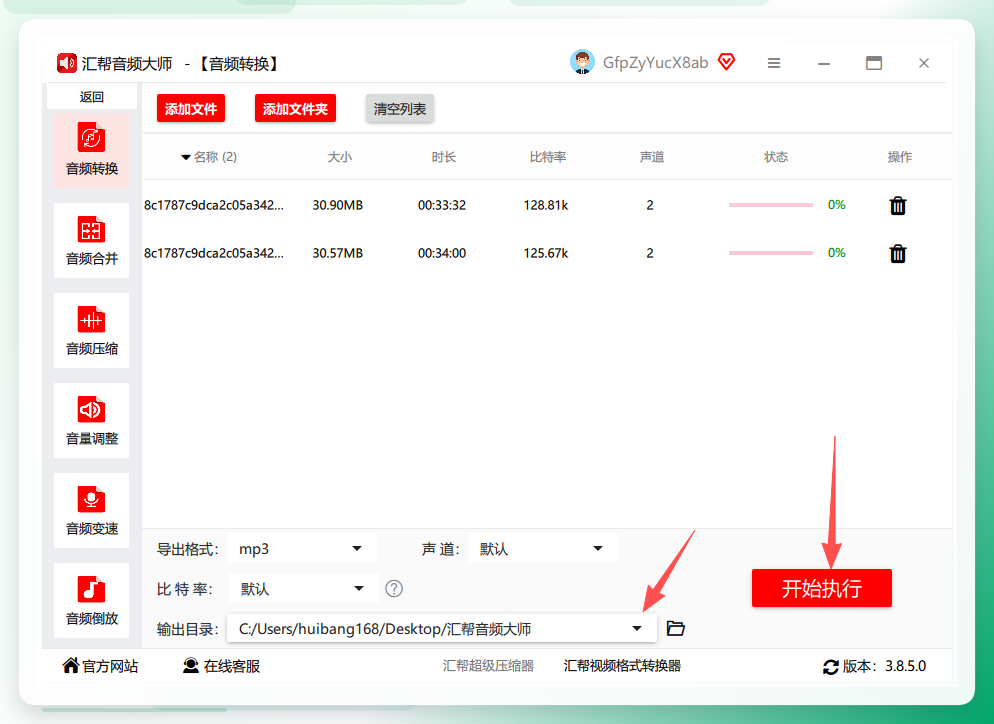Image resolution: width=994 pixels, height=724 pixels.
Task: Close the application window
Action: [924, 63]
